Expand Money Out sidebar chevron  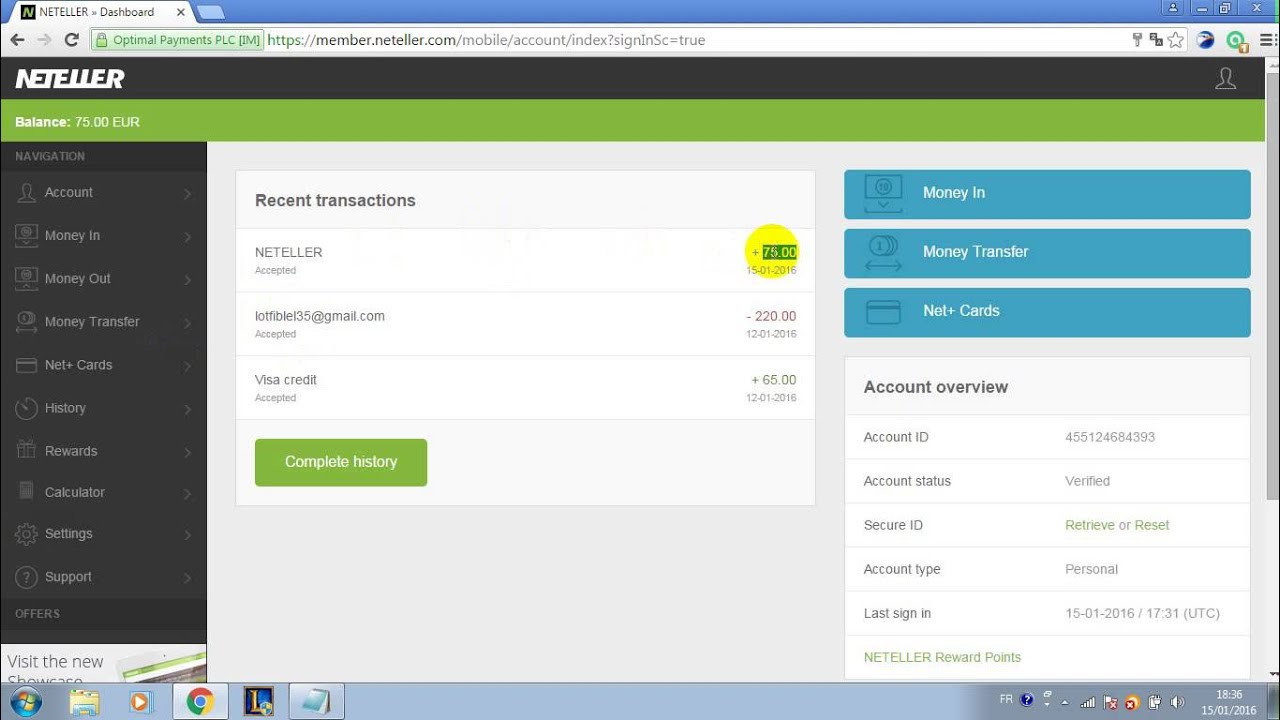187,280
